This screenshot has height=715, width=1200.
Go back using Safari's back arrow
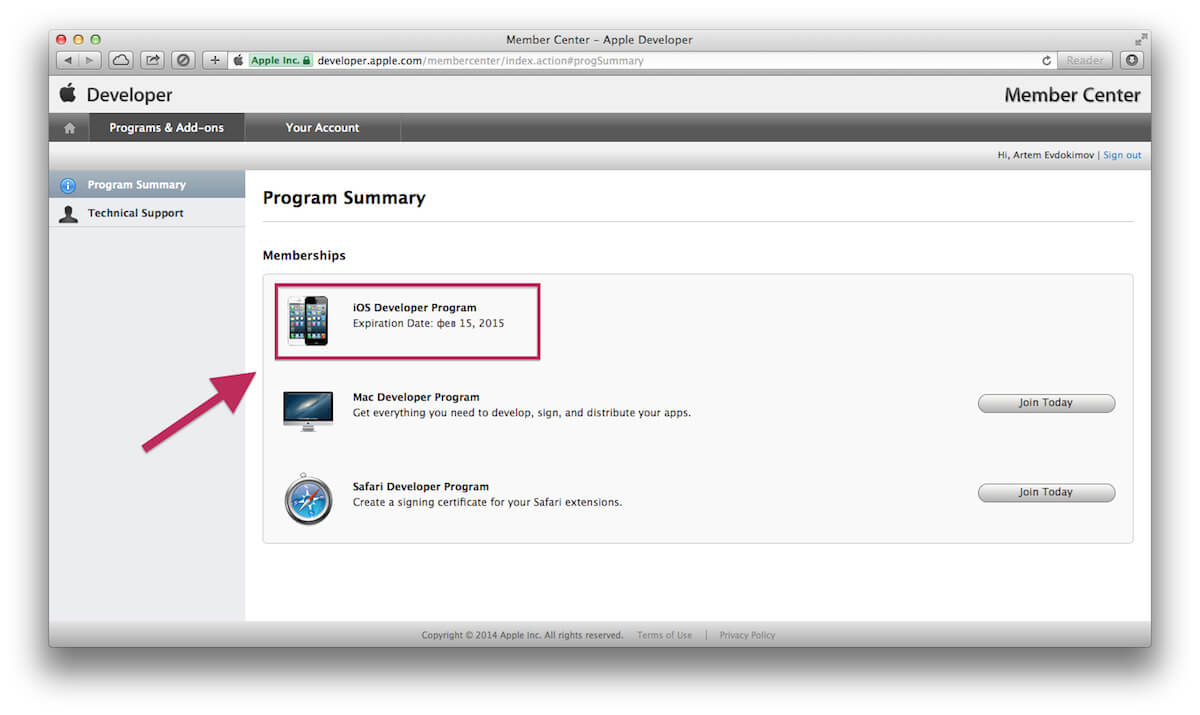click(x=69, y=60)
